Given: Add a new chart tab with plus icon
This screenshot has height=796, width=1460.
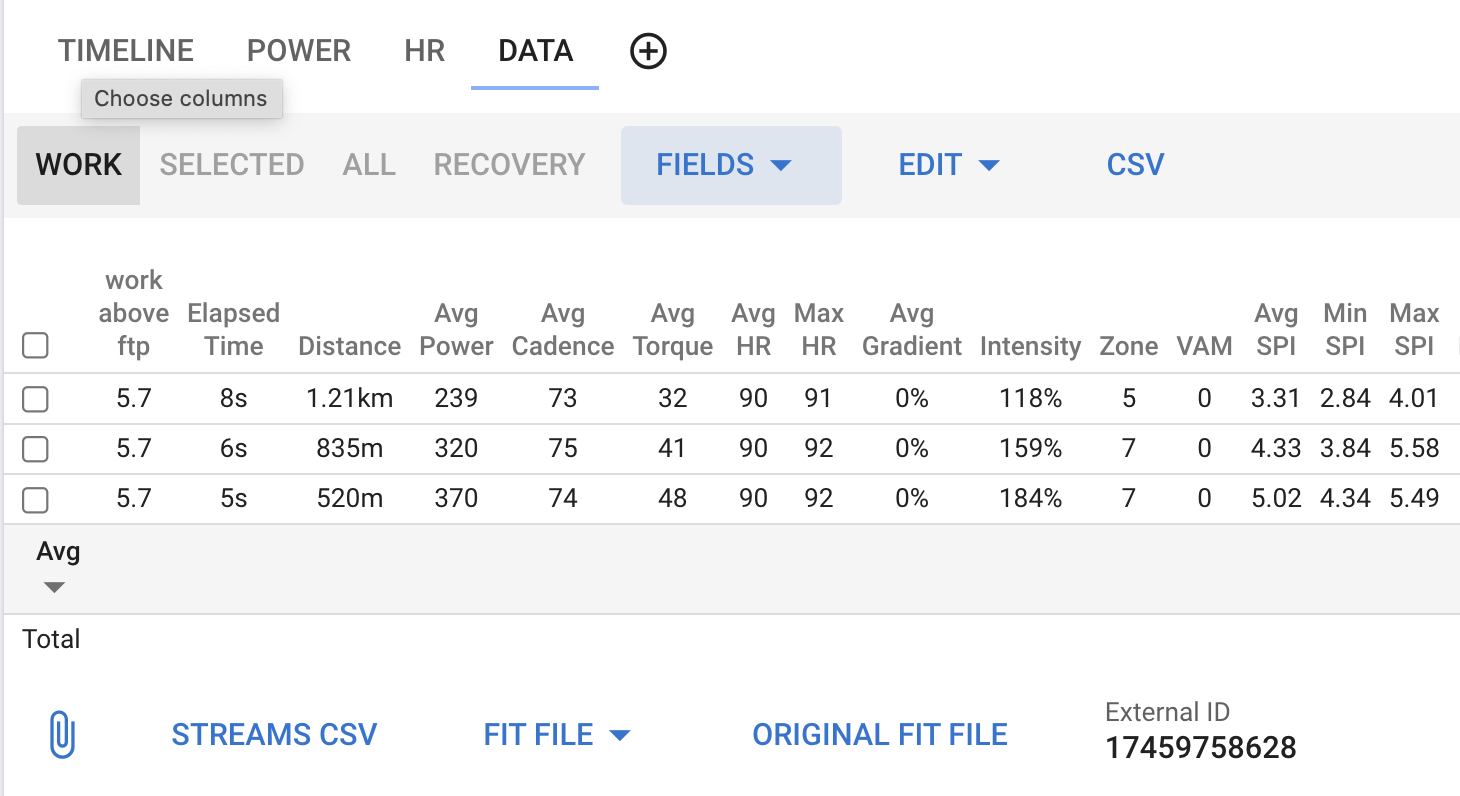Looking at the screenshot, I should point(648,51).
